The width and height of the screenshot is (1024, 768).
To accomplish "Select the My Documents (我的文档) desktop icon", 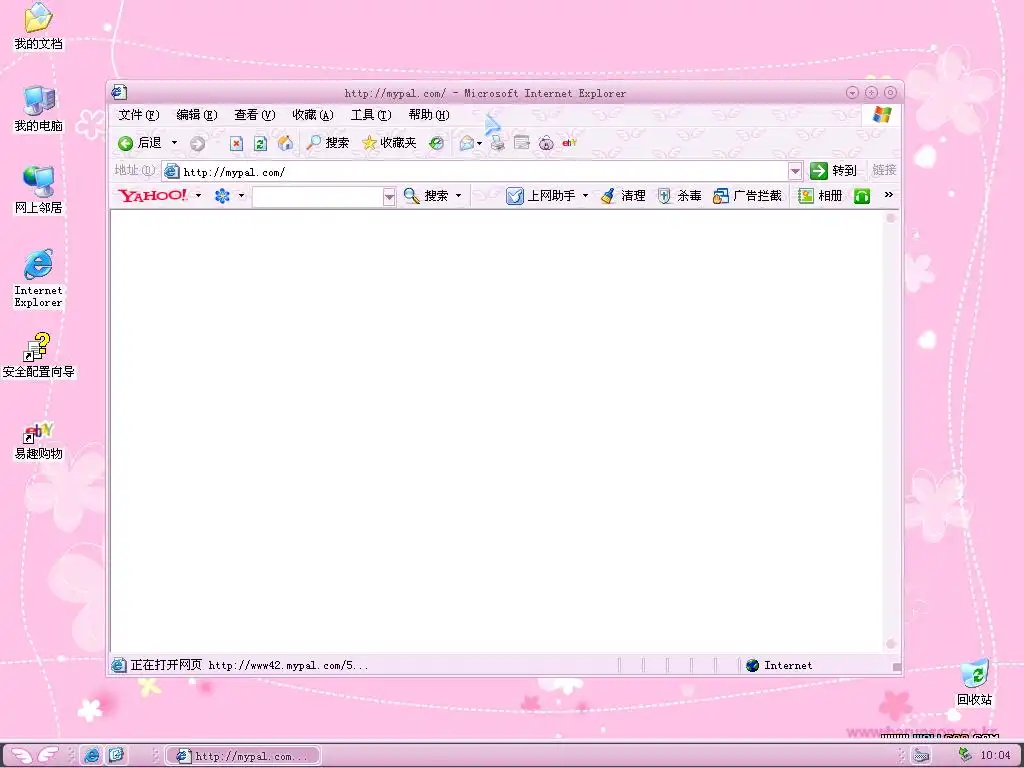I will [39, 26].
